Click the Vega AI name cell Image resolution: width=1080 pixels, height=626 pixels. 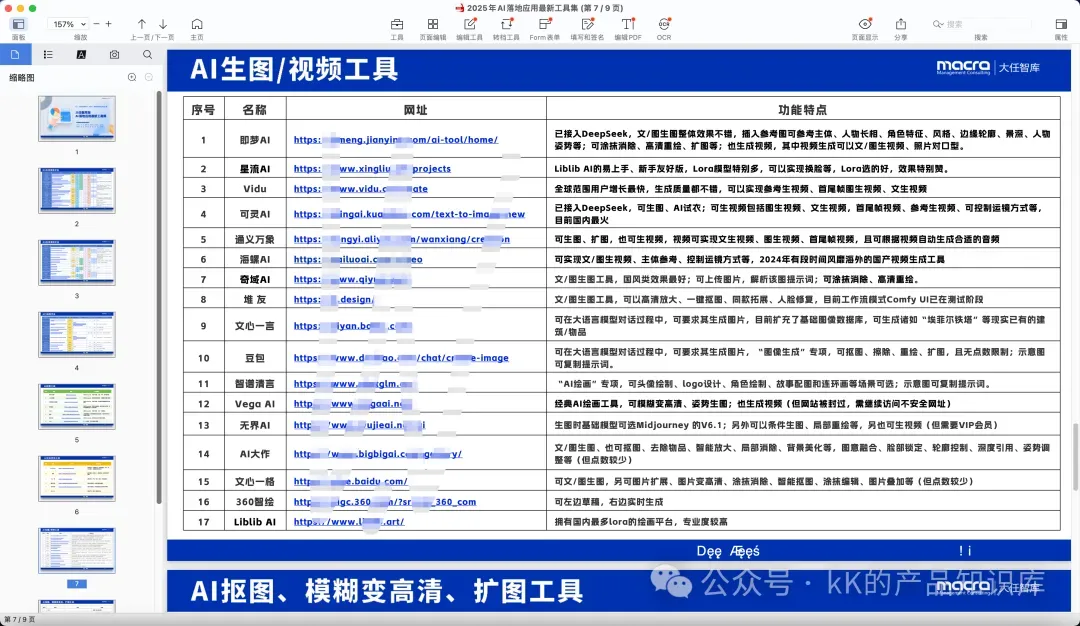255,404
